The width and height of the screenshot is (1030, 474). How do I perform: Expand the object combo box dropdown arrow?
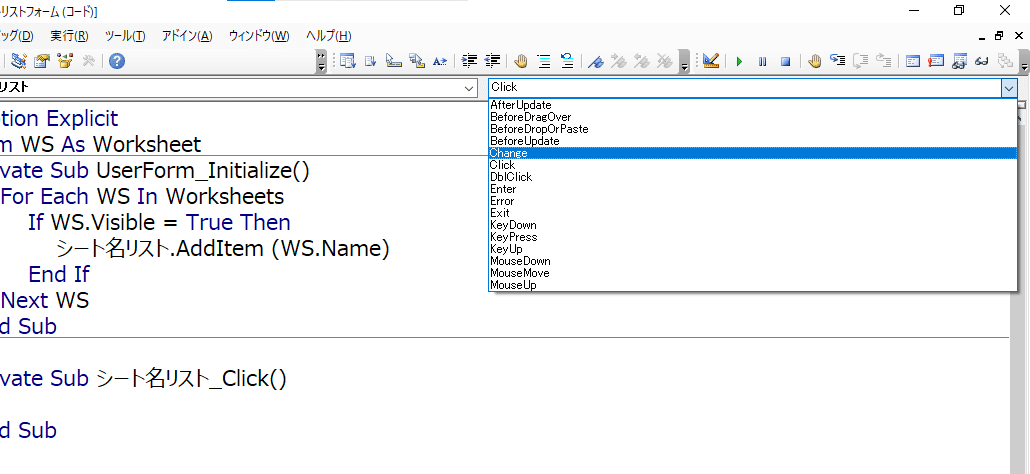[x=469, y=87]
